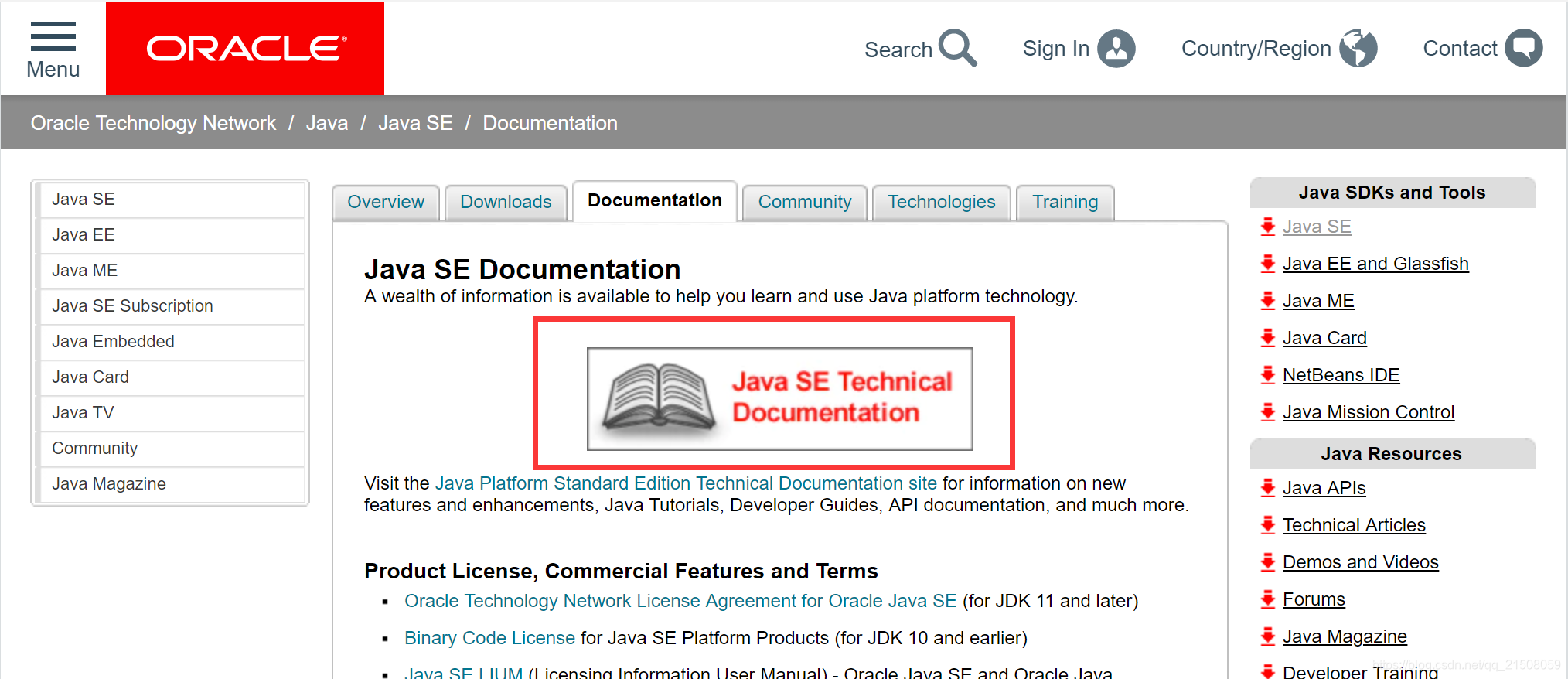1568x679 pixels.
Task: Click the NetBeans IDE link
Action: (x=1341, y=375)
